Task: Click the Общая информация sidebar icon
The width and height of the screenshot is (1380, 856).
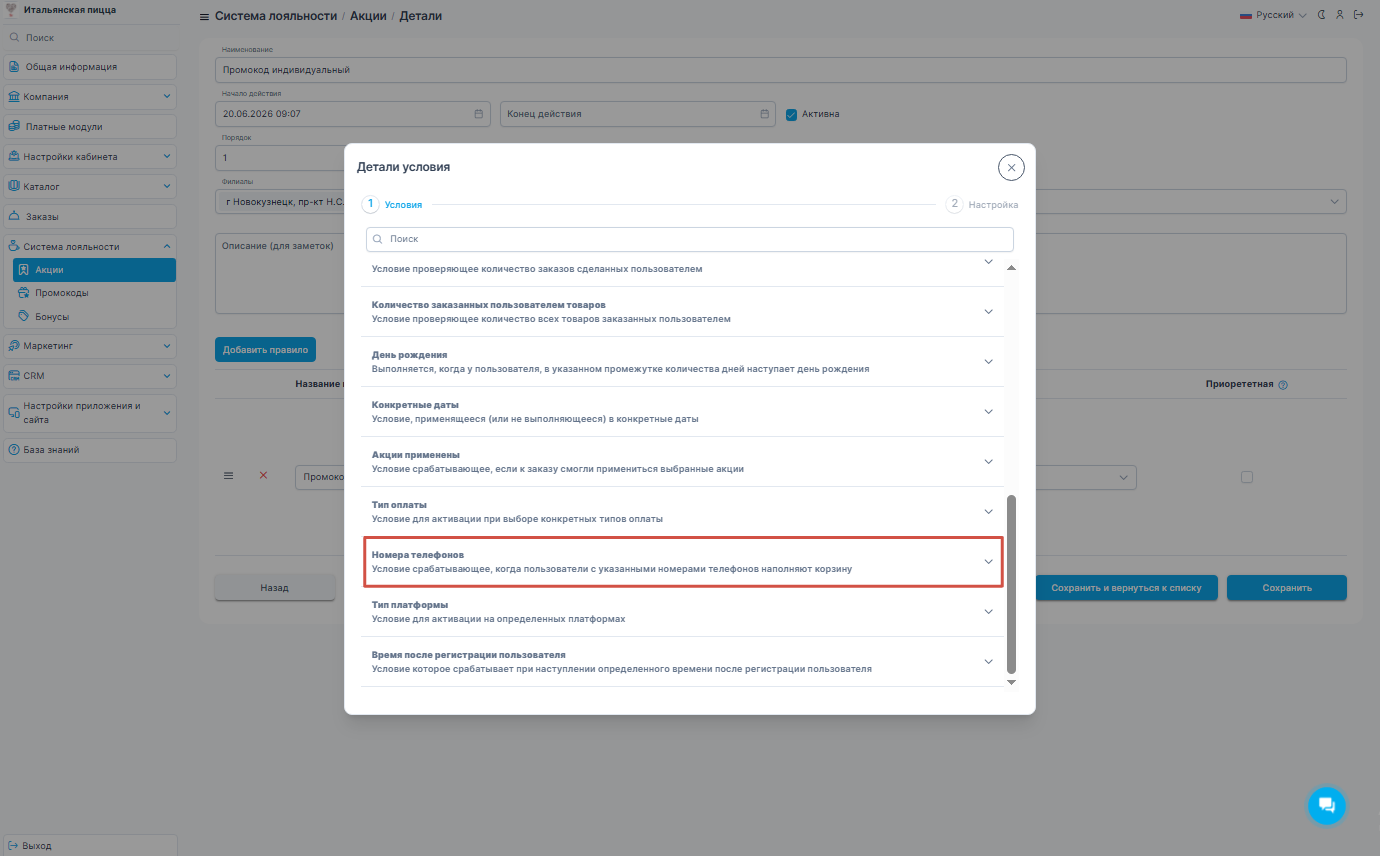Action: click(15, 67)
